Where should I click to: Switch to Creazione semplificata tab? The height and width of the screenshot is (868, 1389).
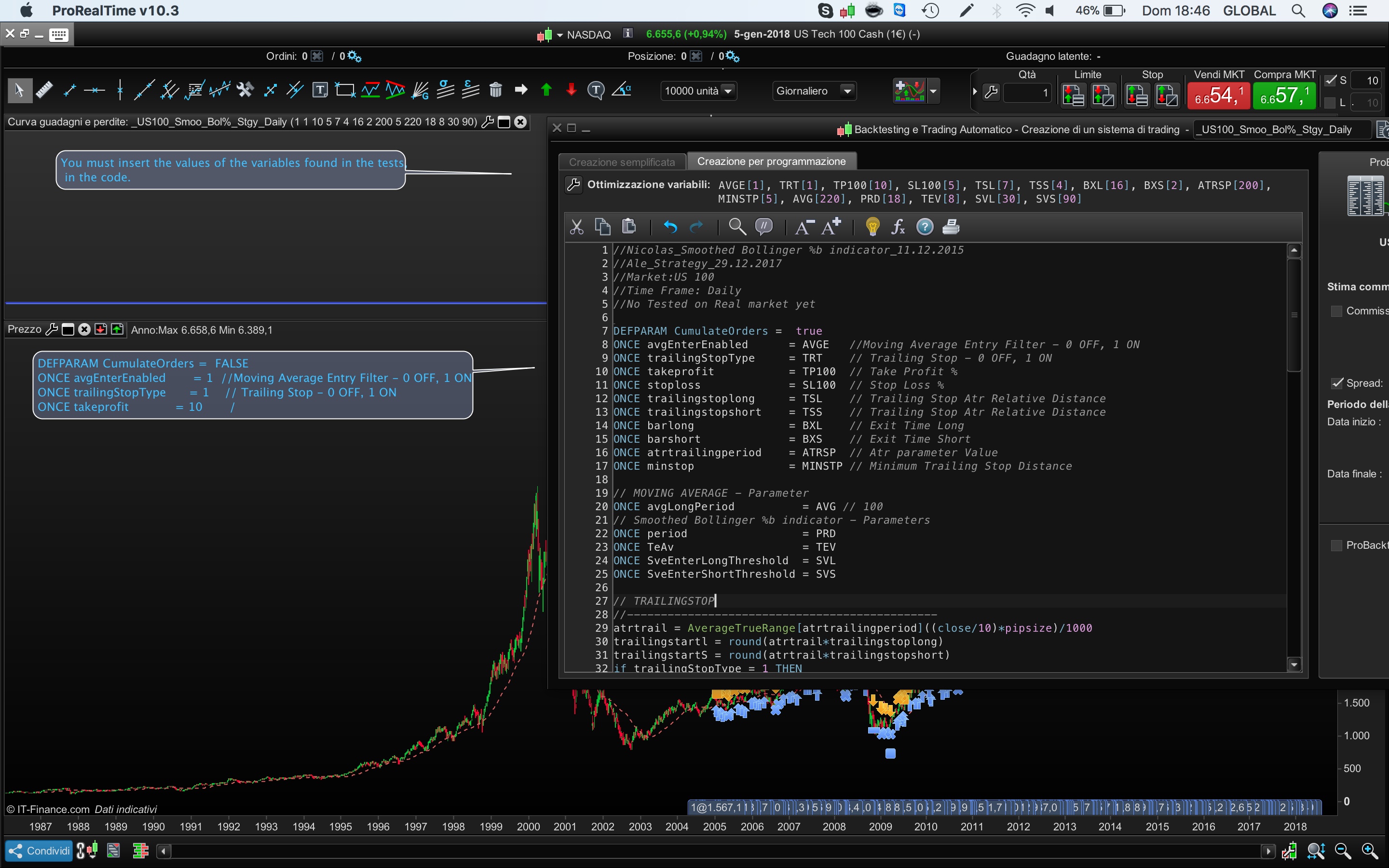(x=622, y=162)
